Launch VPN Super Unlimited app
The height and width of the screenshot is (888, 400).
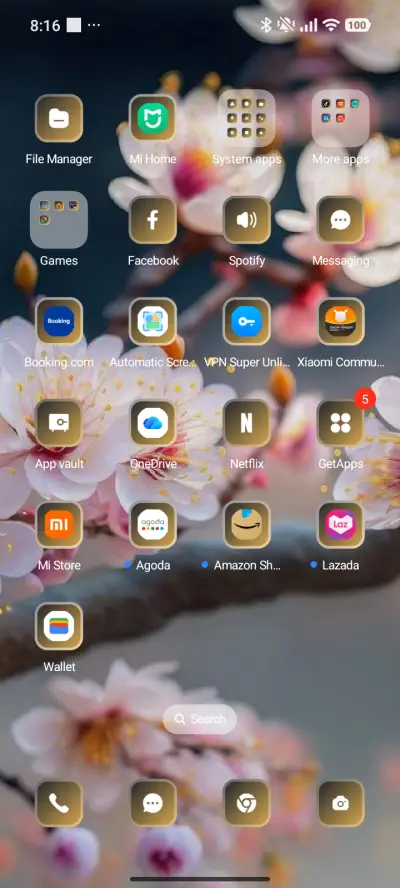click(246, 321)
